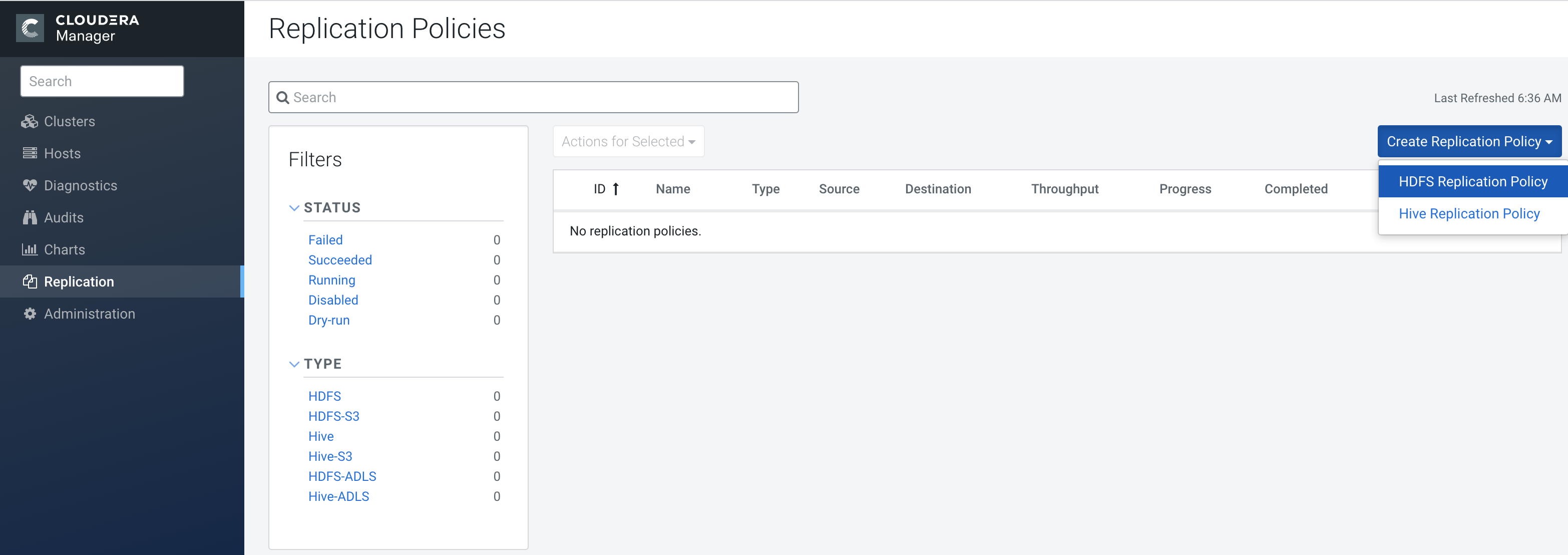Toggle the Create Replication Policy dropdown
This screenshot has width=1568, height=555.
[x=1468, y=141]
